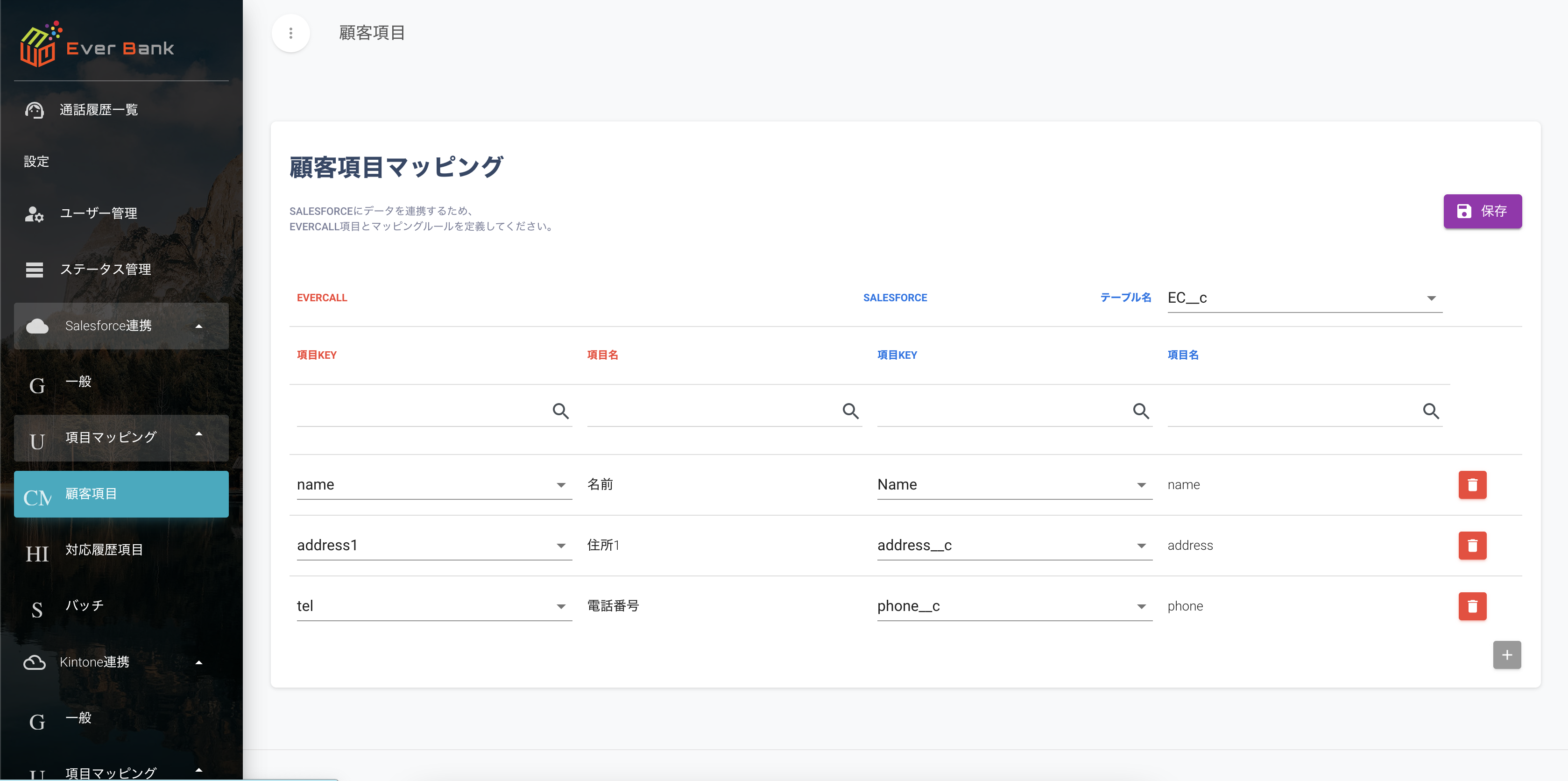Click the 名前 item name cell
1568x781 pixels.
point(600,484)
